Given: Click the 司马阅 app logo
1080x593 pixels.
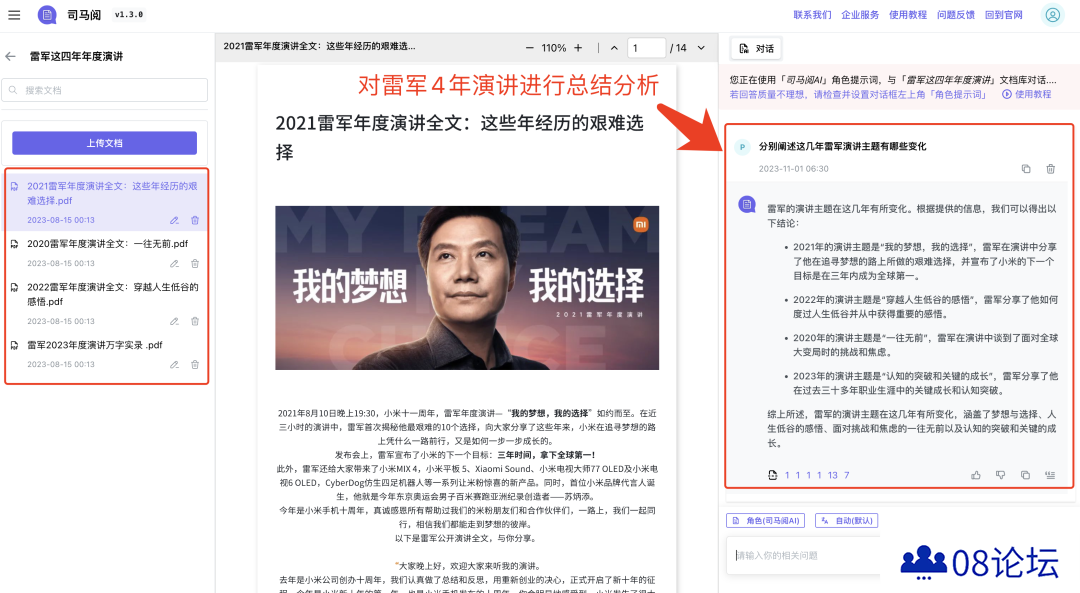Looking at the screenshot, I should click(48, 14).
